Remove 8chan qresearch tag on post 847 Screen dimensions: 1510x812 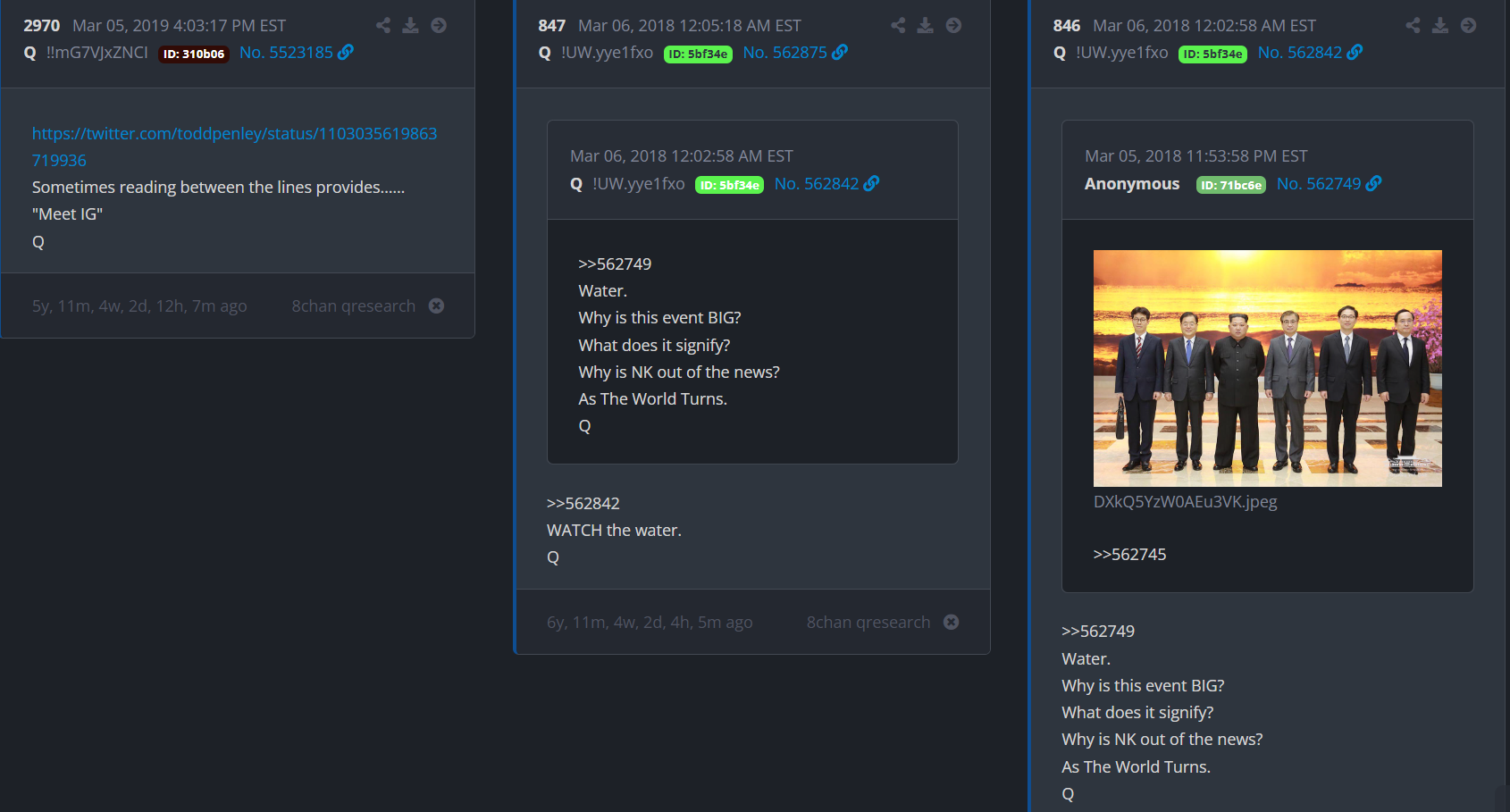pos(952,622)
